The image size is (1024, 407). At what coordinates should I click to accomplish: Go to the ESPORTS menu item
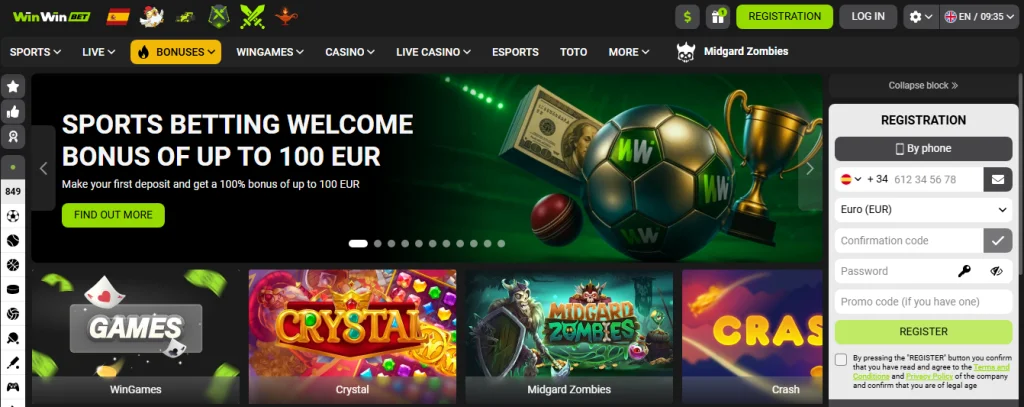[x=515, y=52]
